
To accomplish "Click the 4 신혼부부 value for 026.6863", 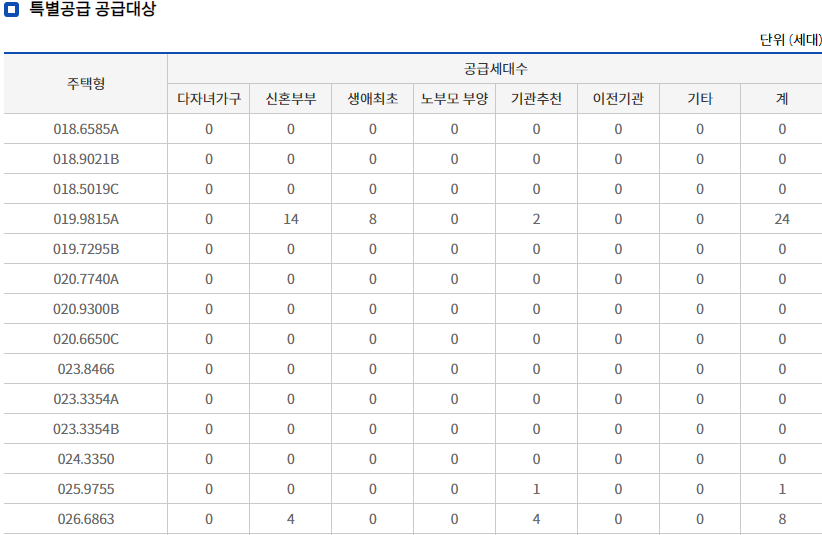I will [291, 519].
